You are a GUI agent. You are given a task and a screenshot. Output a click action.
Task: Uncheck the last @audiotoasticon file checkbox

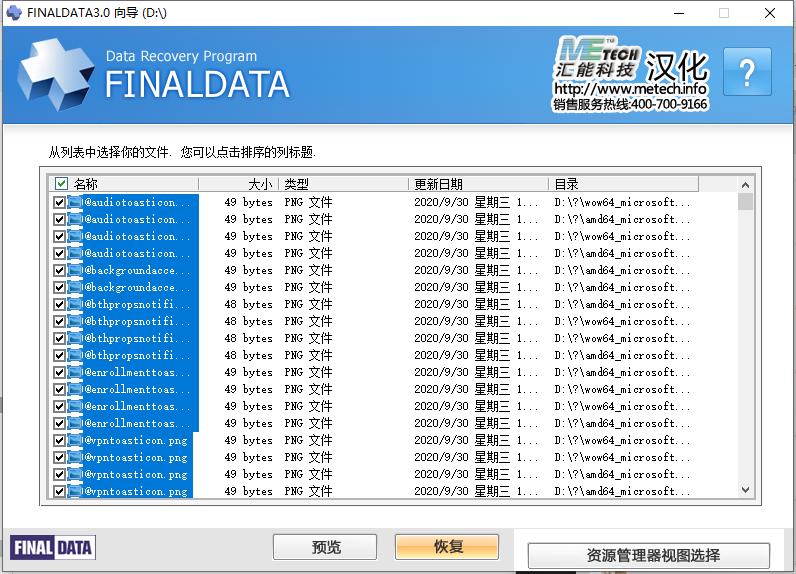point(59,253)
